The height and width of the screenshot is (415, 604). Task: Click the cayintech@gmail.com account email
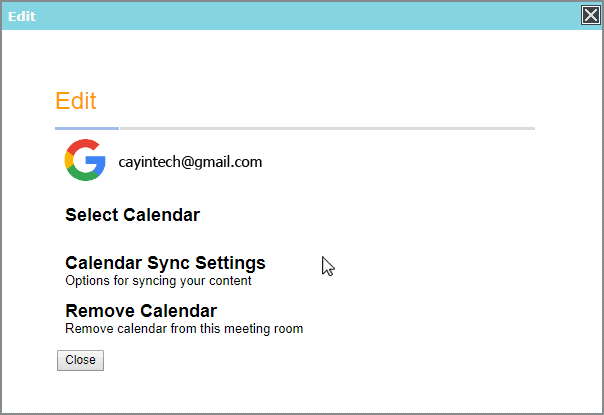tap(190, 161)
